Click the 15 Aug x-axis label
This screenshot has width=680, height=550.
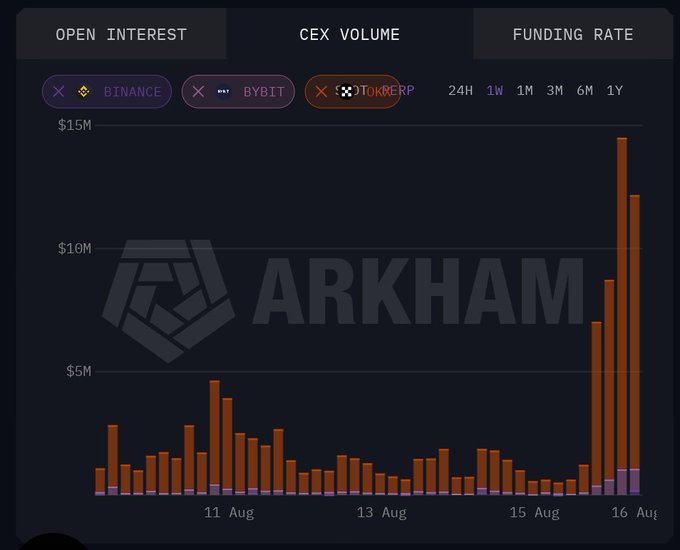tap(534, 513)
